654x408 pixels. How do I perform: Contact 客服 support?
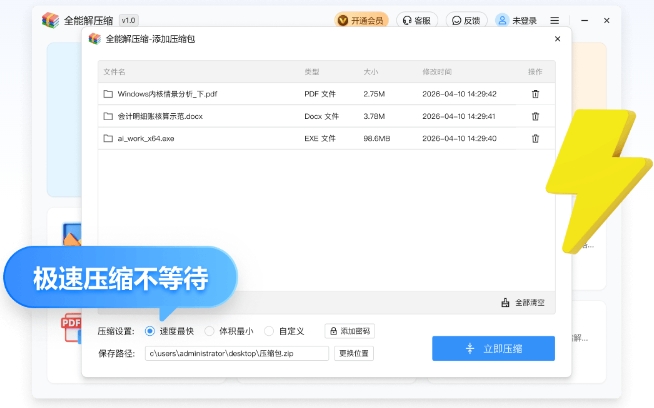[x=417, y=20]
